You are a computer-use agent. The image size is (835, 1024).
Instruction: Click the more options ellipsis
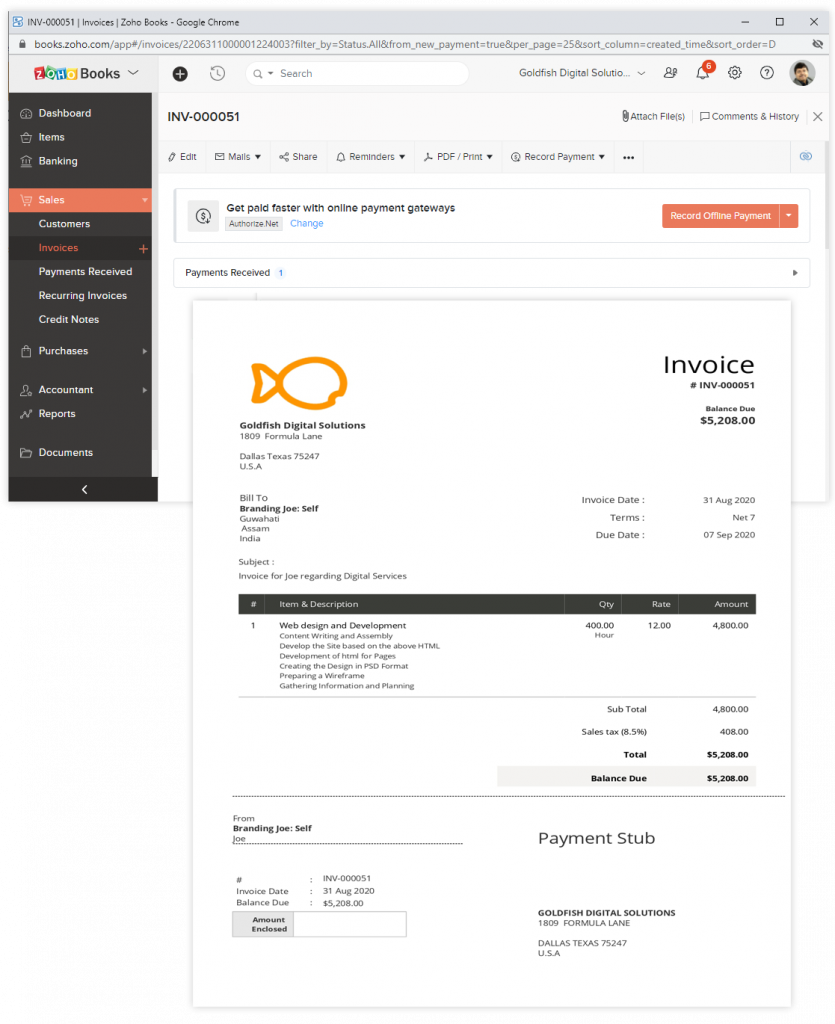pos(629,157)
